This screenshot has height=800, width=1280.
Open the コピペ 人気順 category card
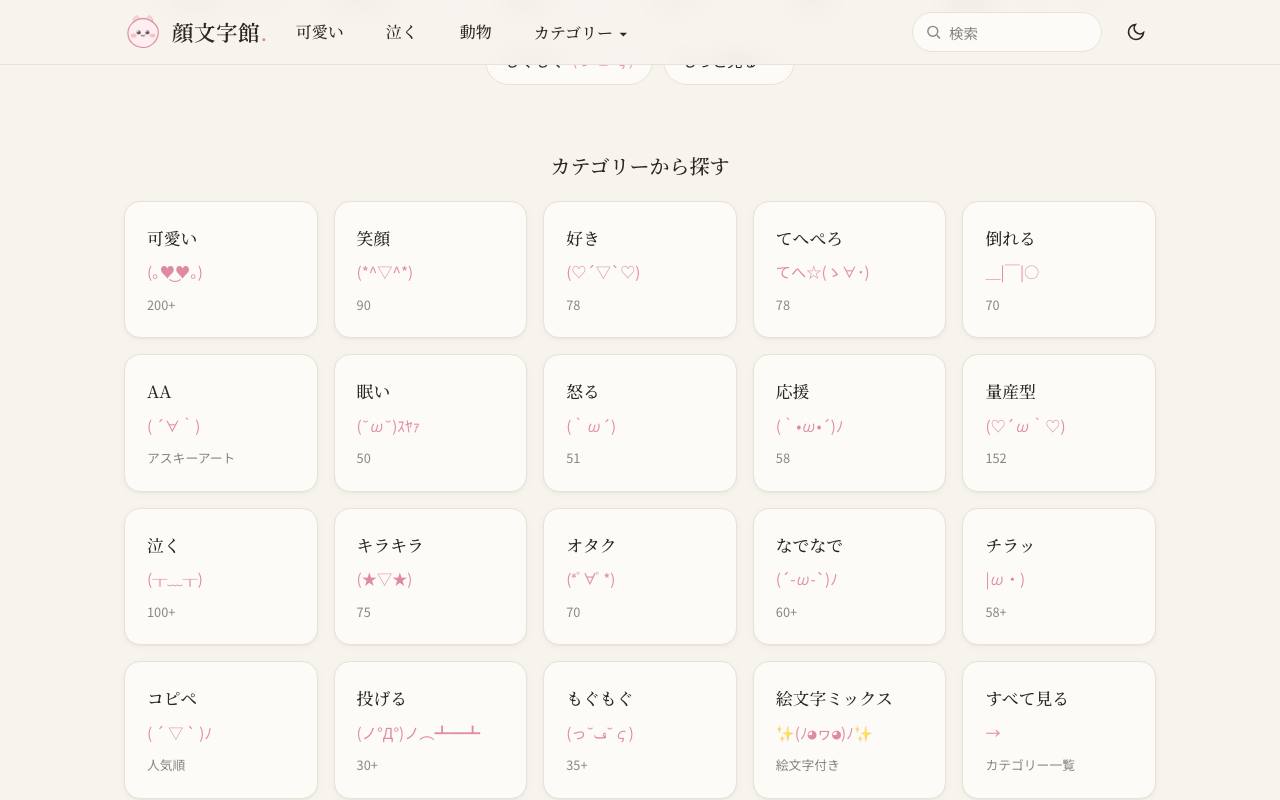coord(221,730)
